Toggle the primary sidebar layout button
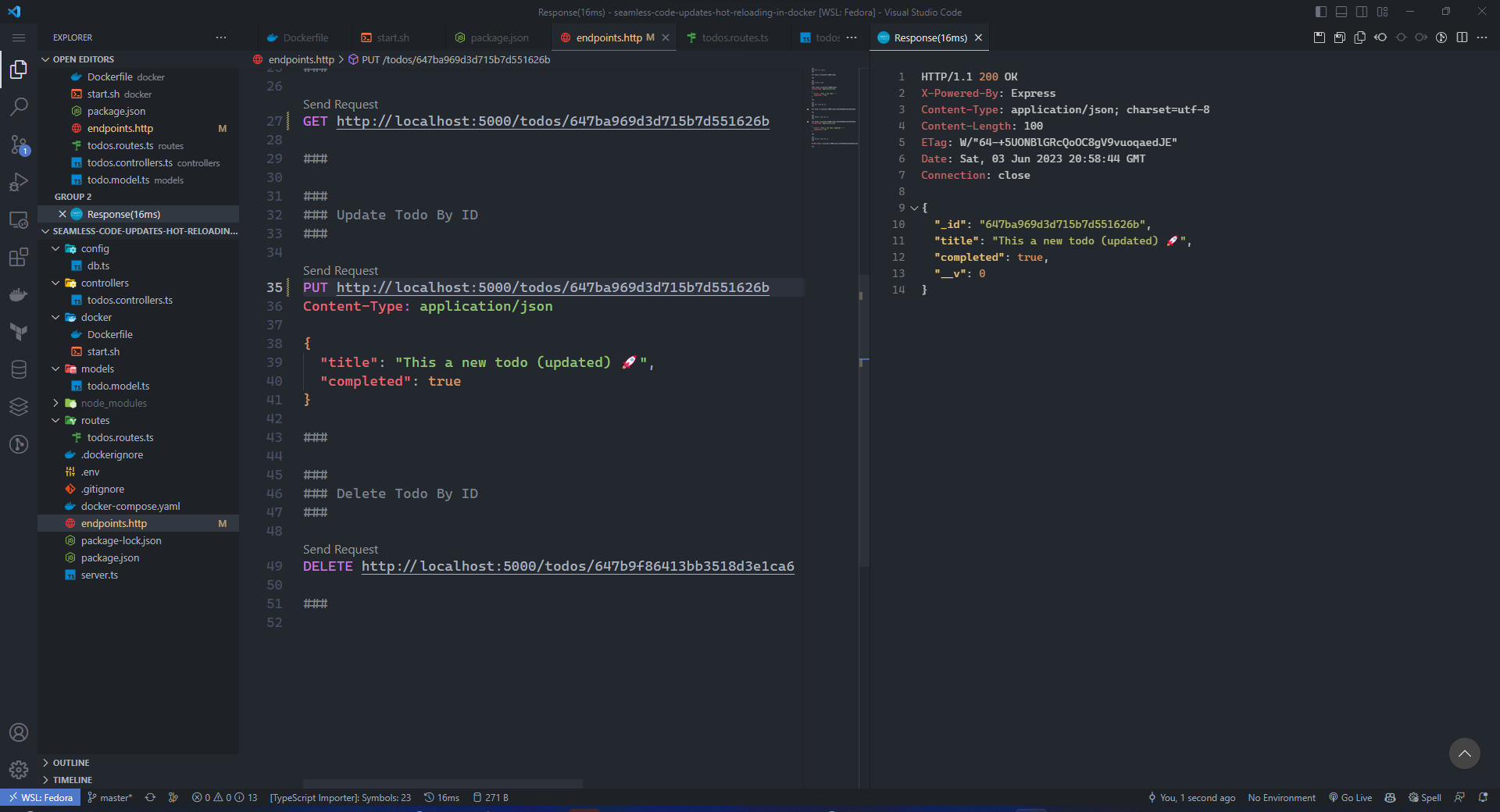This screenshot has height=812, width=1500. pyautogui.click(x=1321, y=12)
